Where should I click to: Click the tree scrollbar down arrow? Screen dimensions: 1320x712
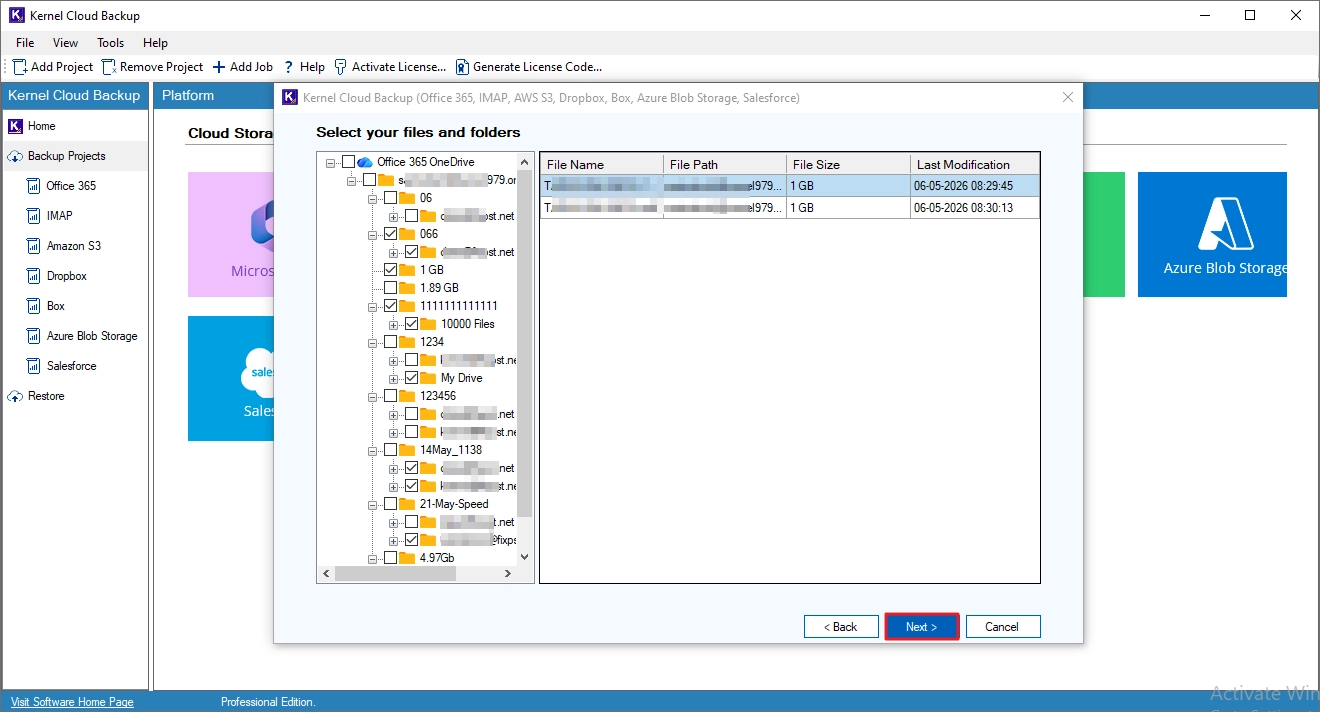click(x=525, y=557)
